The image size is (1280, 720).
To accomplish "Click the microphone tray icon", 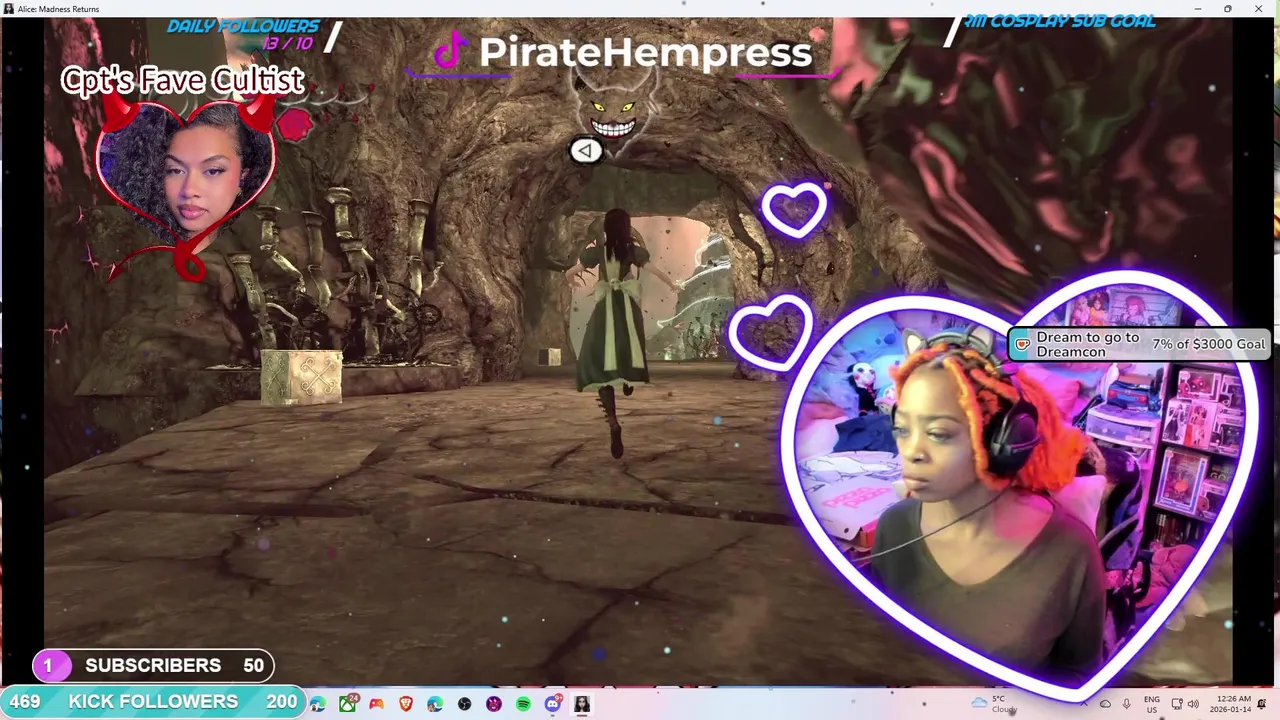I will [x=1126, y=704].
